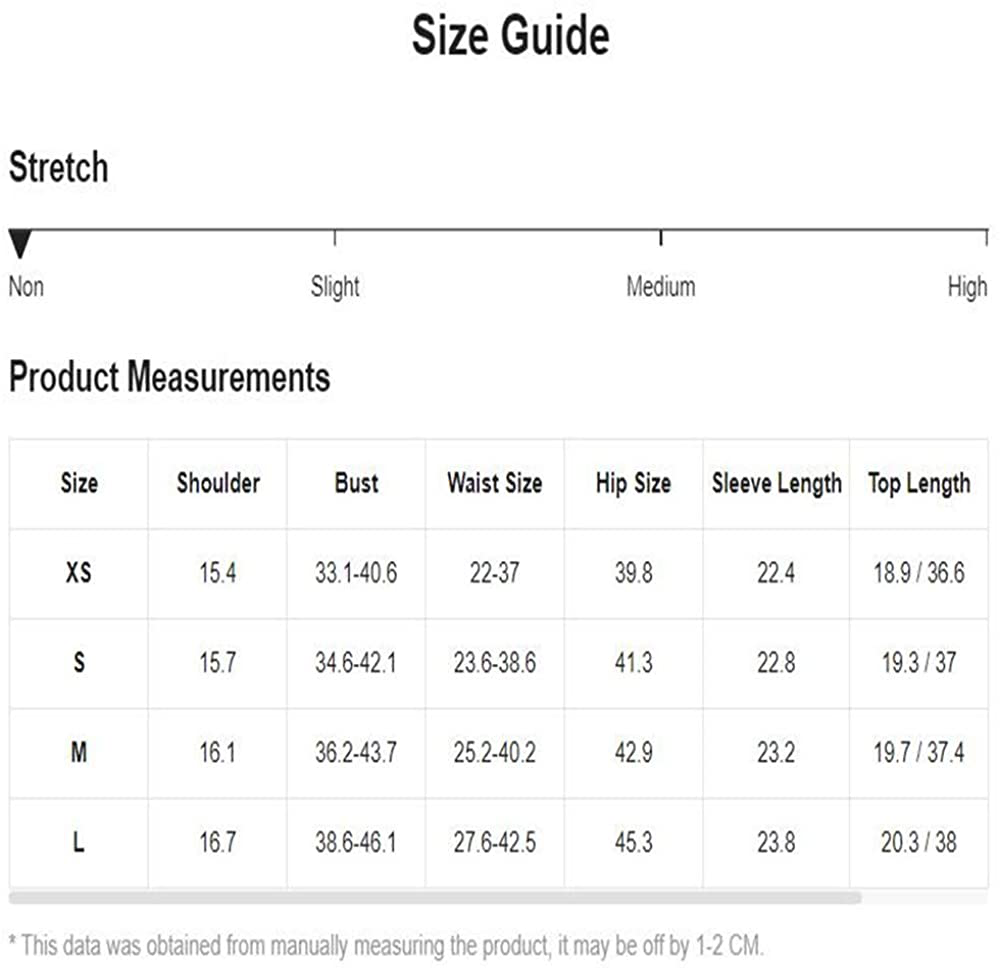Click the Waist Size column header
1000x968 pixels.
tap(495, 483)
